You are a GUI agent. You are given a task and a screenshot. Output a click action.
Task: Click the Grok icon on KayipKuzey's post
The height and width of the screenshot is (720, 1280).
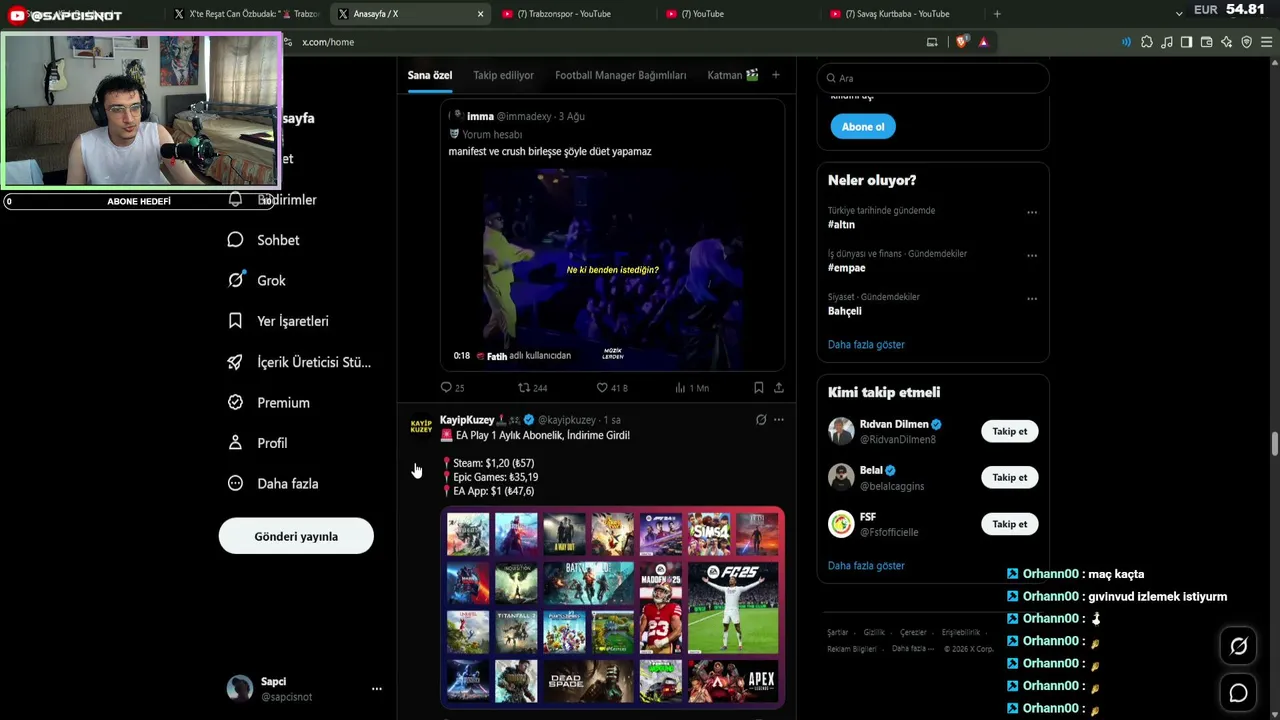coord(761,420)
